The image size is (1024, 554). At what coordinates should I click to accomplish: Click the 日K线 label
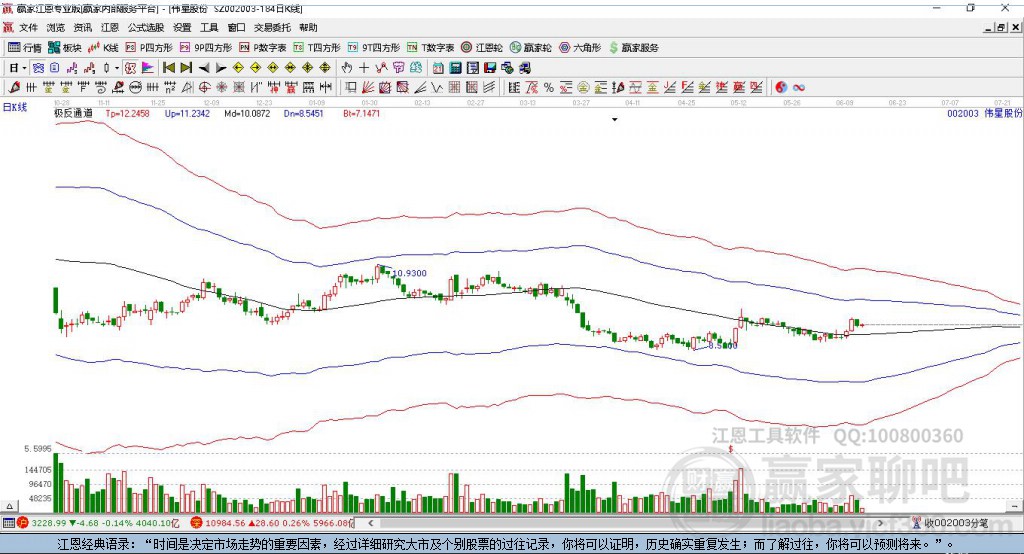pyautogui.click(x=15, y=107)
